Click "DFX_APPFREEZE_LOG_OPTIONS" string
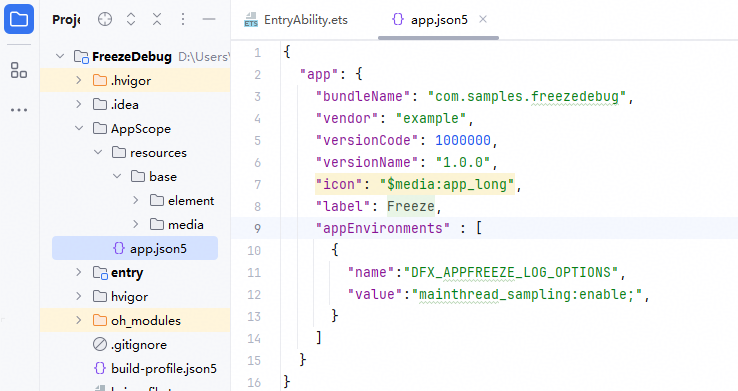The width and height of the screenshot is (738, 391). (511, 272)
